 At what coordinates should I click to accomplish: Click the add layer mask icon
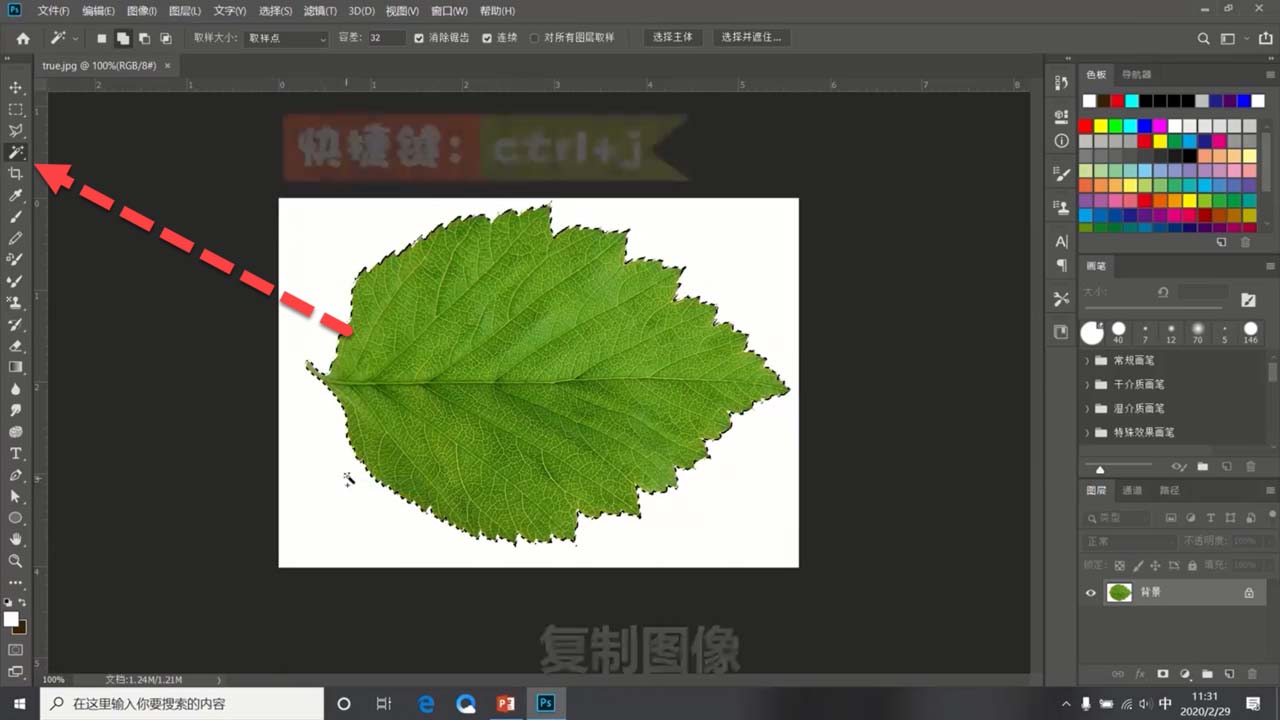click(x=1162, y=675)
